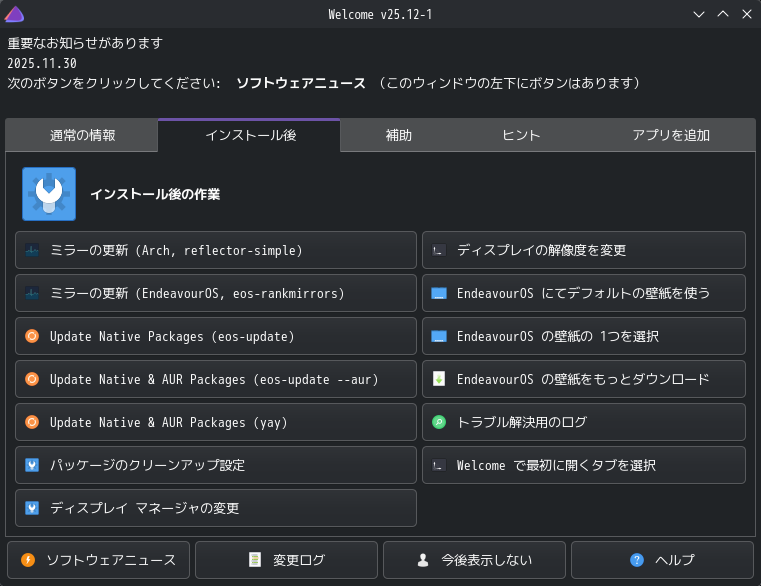The image size is (761, 586).
Task: Go to the 補助 tab
Action: pos(398,136)
